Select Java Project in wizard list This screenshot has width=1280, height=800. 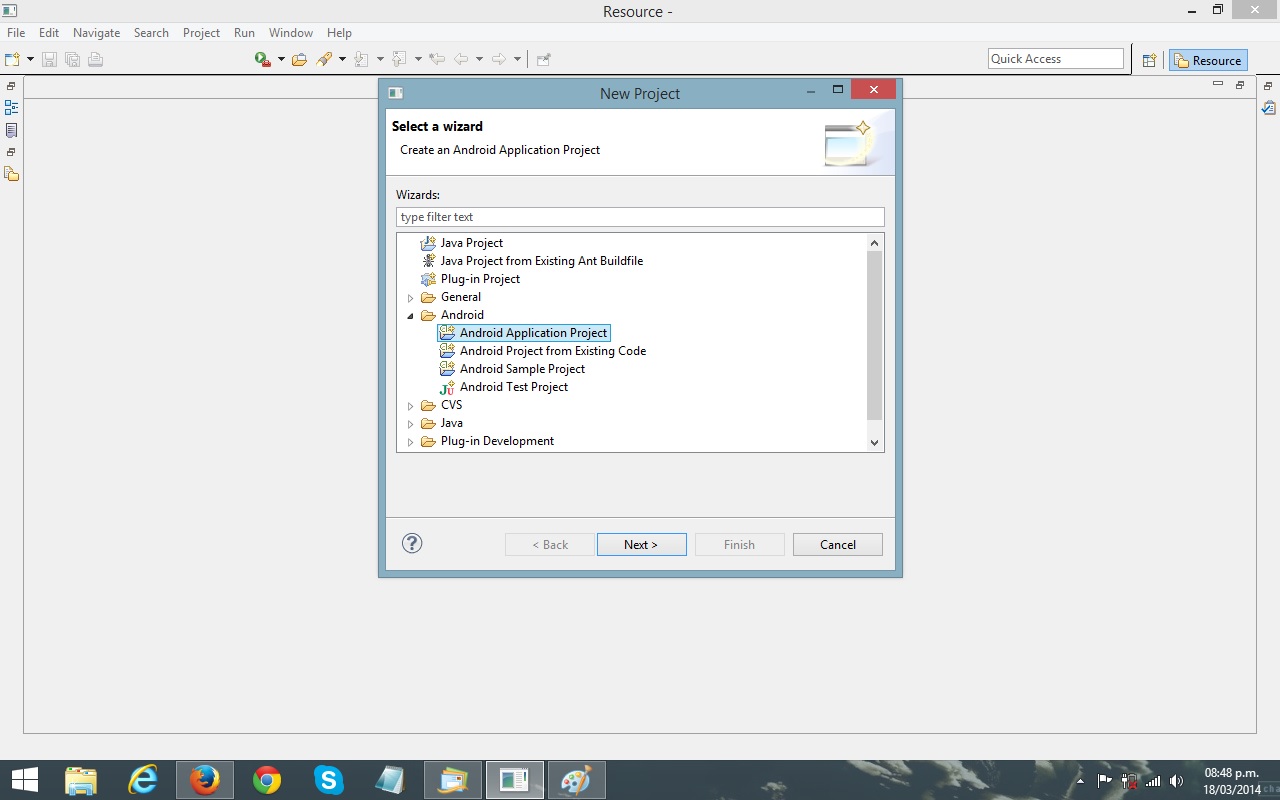click(471, 243)
